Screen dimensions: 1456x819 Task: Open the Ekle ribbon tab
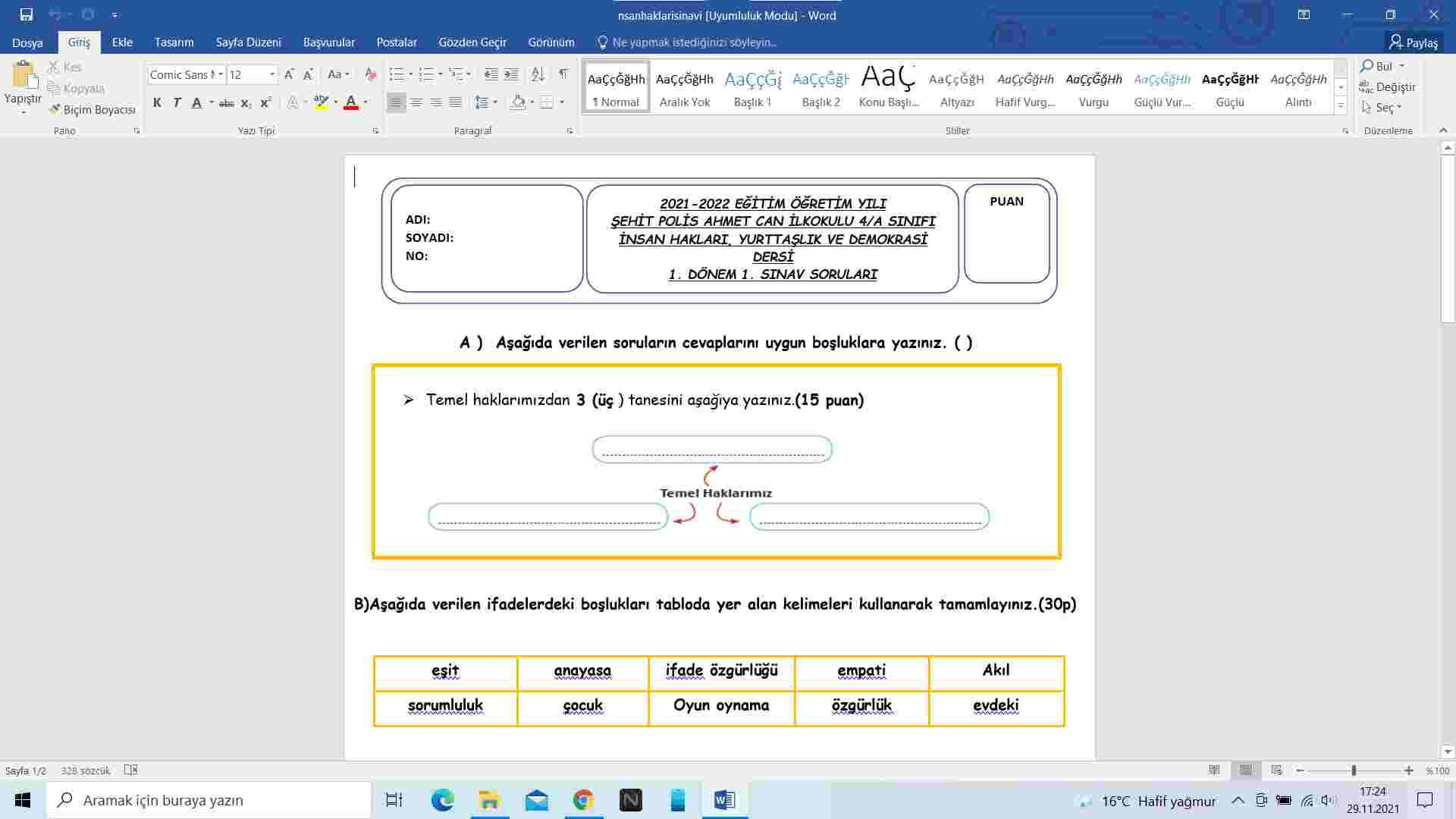pos(121,42)
